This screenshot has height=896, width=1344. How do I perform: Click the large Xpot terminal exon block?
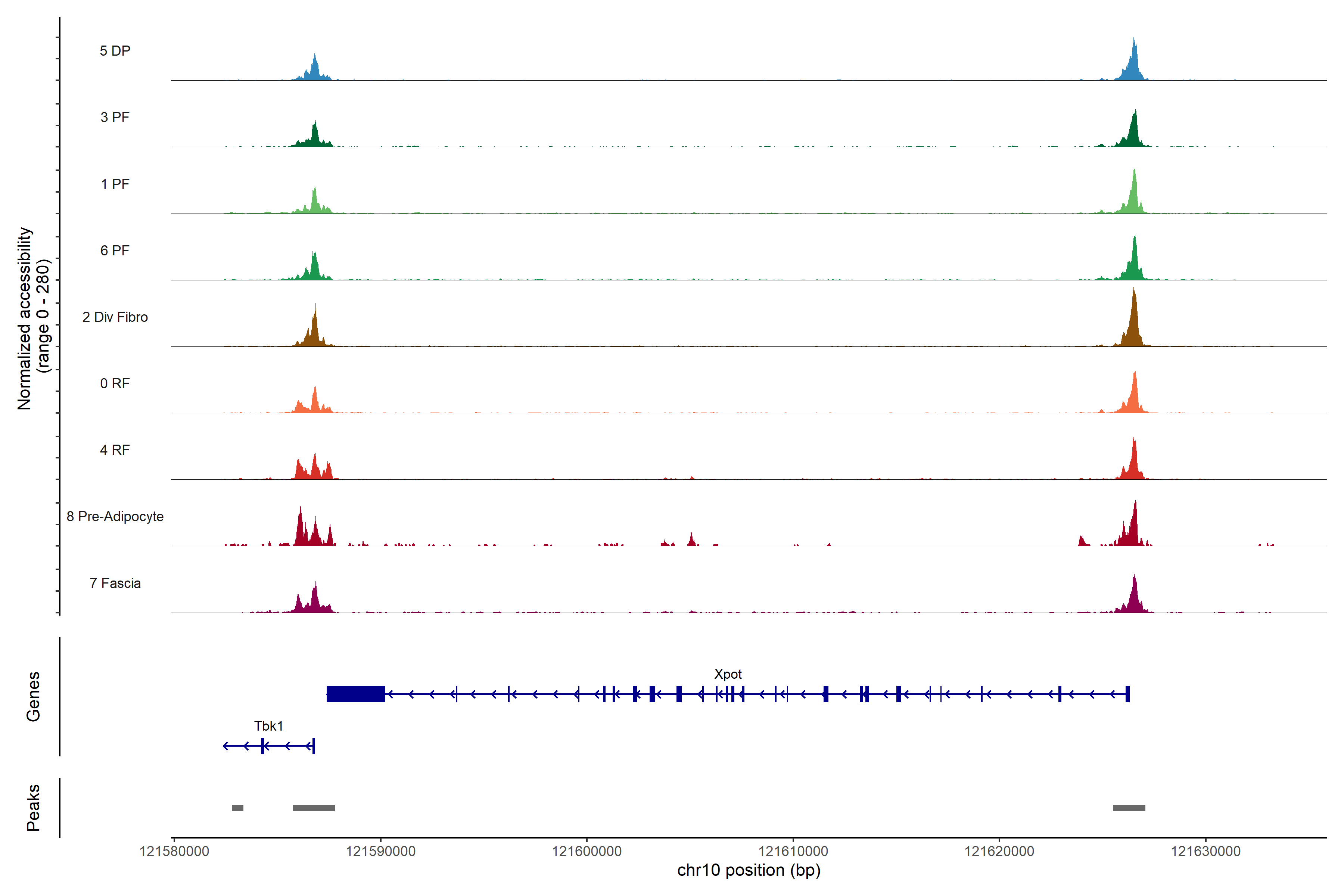[355, 694]
